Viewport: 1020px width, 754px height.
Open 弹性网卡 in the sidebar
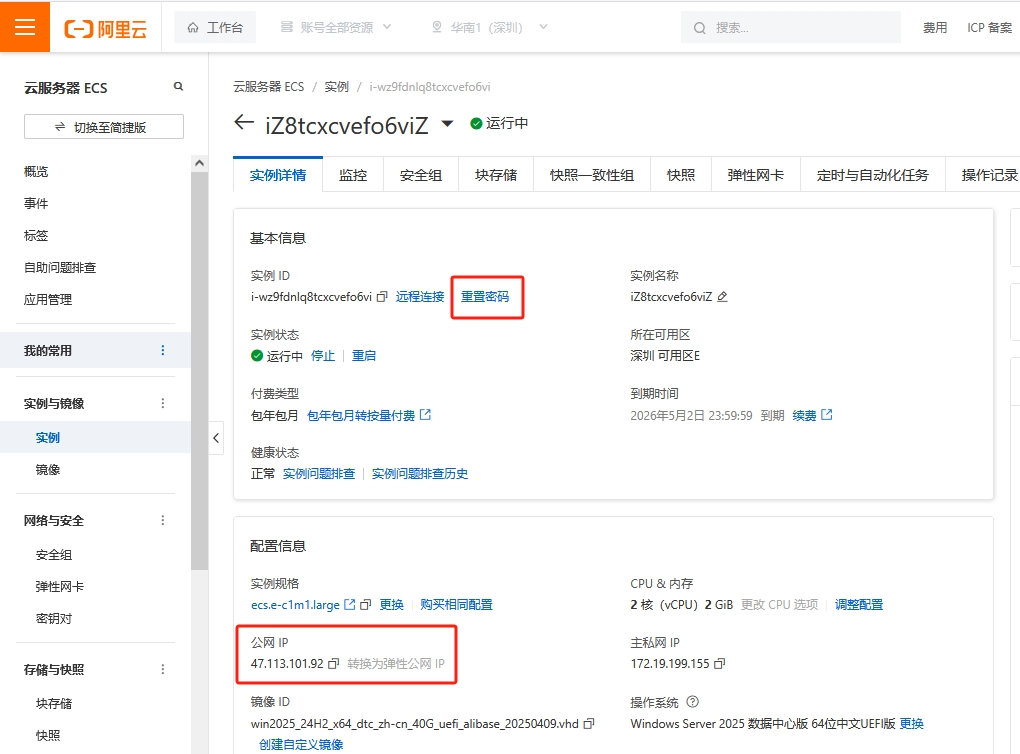(x=60, y=587)
